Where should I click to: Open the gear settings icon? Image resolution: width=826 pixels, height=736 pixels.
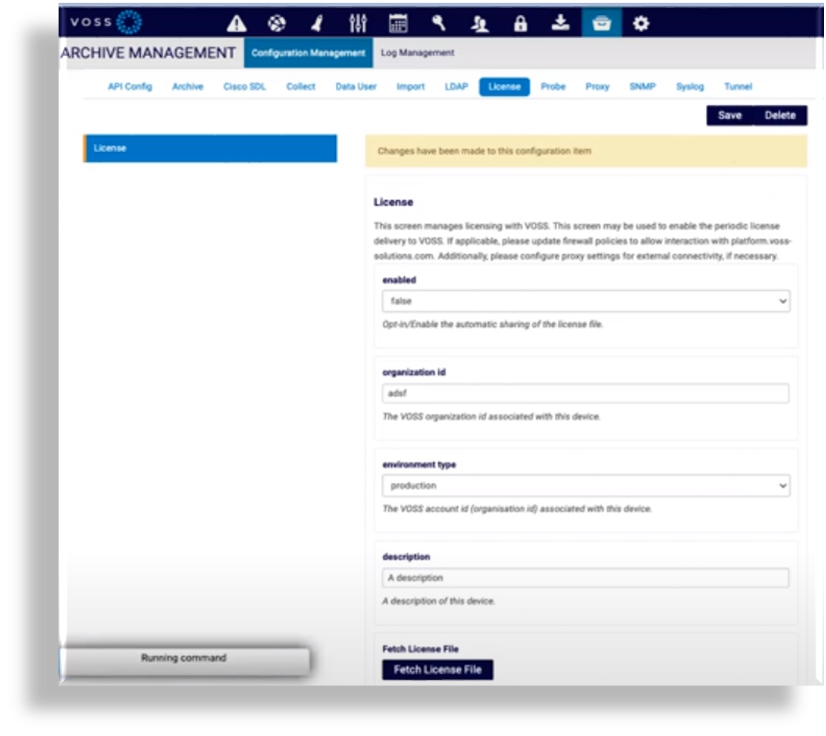[x=641, y=23]
